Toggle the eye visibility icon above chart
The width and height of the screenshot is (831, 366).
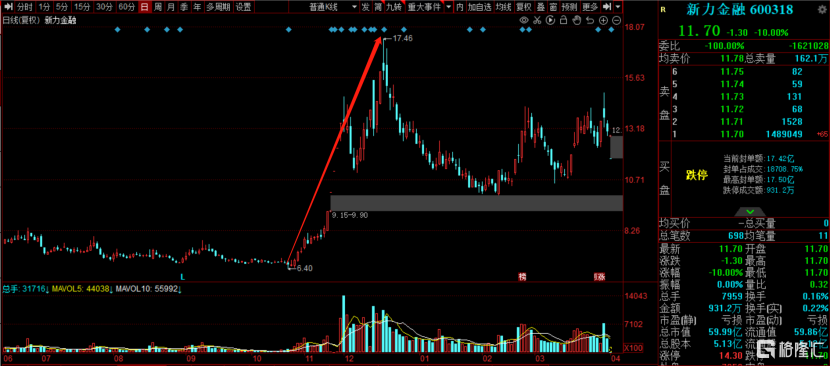(x=524, y=20)
